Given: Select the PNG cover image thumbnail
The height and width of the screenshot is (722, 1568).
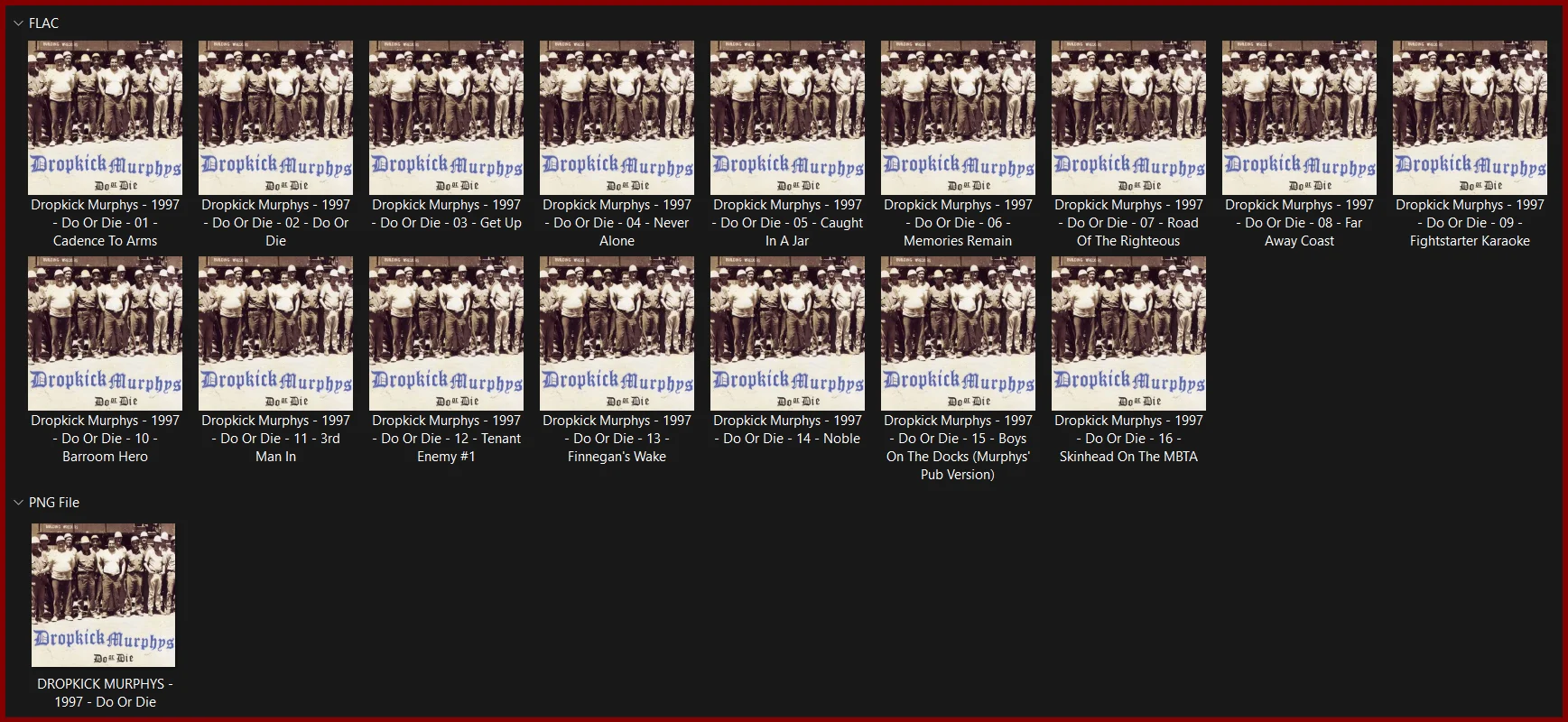Looking at the screenshot, I should [x=104, y=595].
